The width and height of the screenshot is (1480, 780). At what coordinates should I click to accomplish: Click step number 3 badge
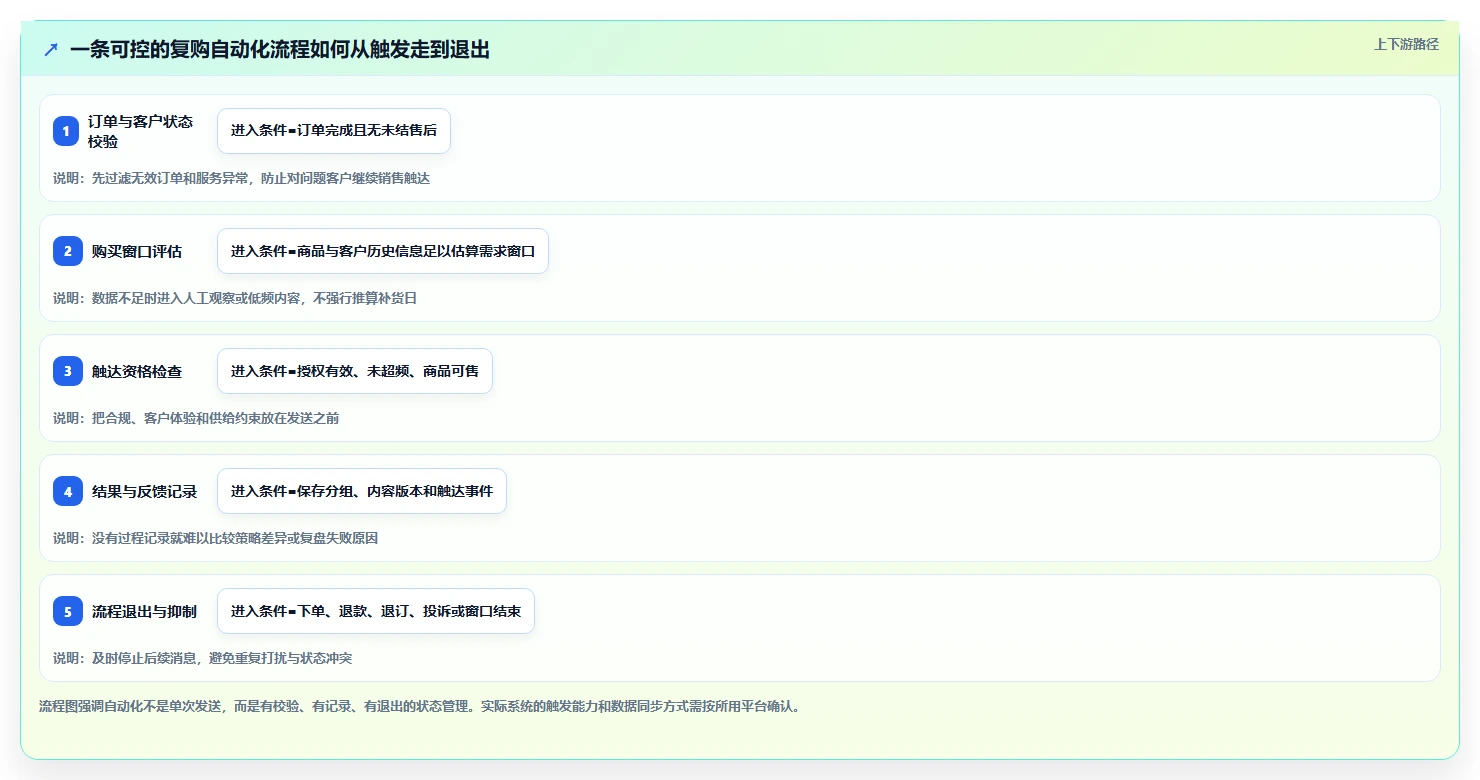[66, 371]
